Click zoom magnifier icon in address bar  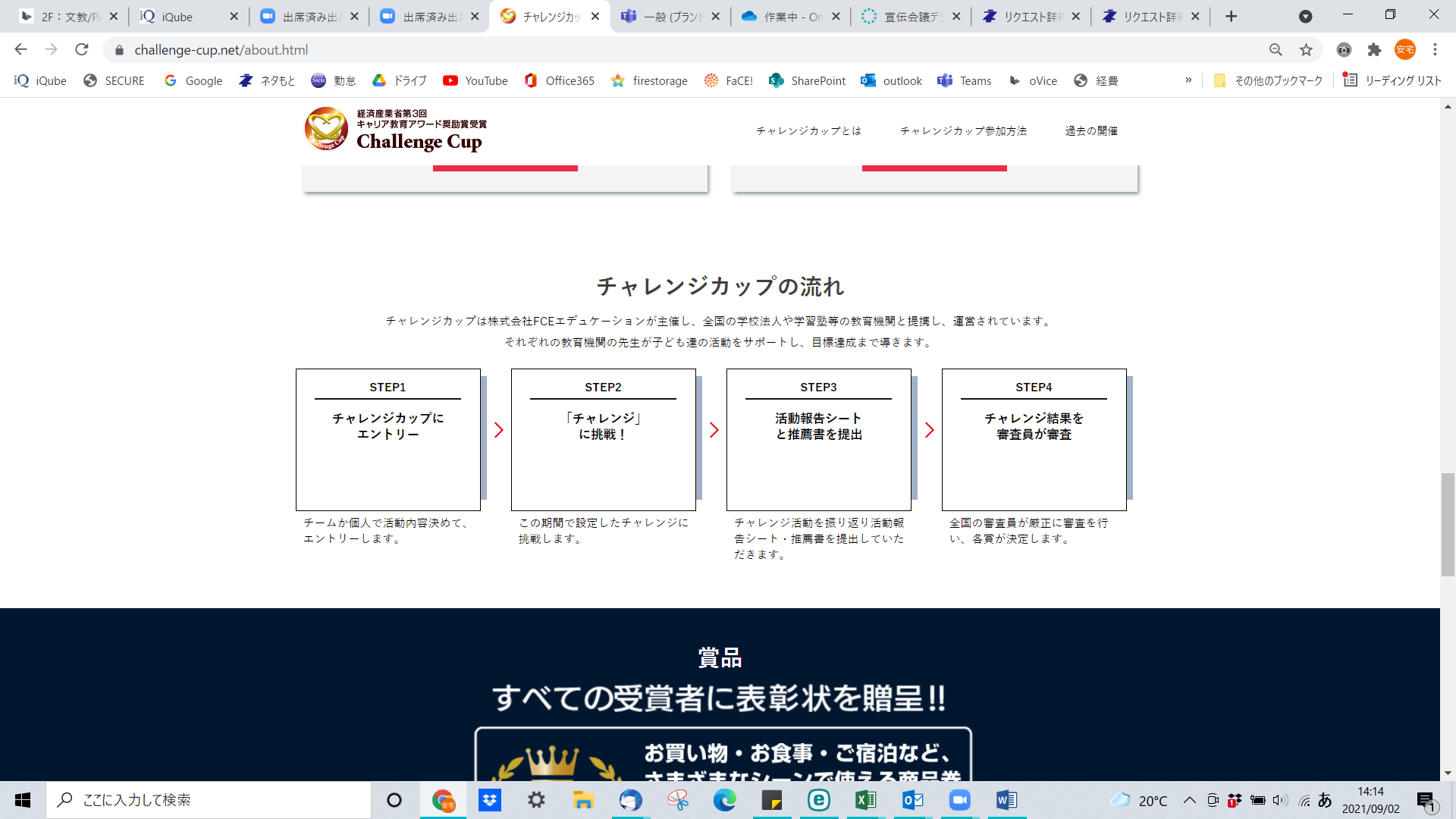pyautogui.click(x=1276, y=50)
